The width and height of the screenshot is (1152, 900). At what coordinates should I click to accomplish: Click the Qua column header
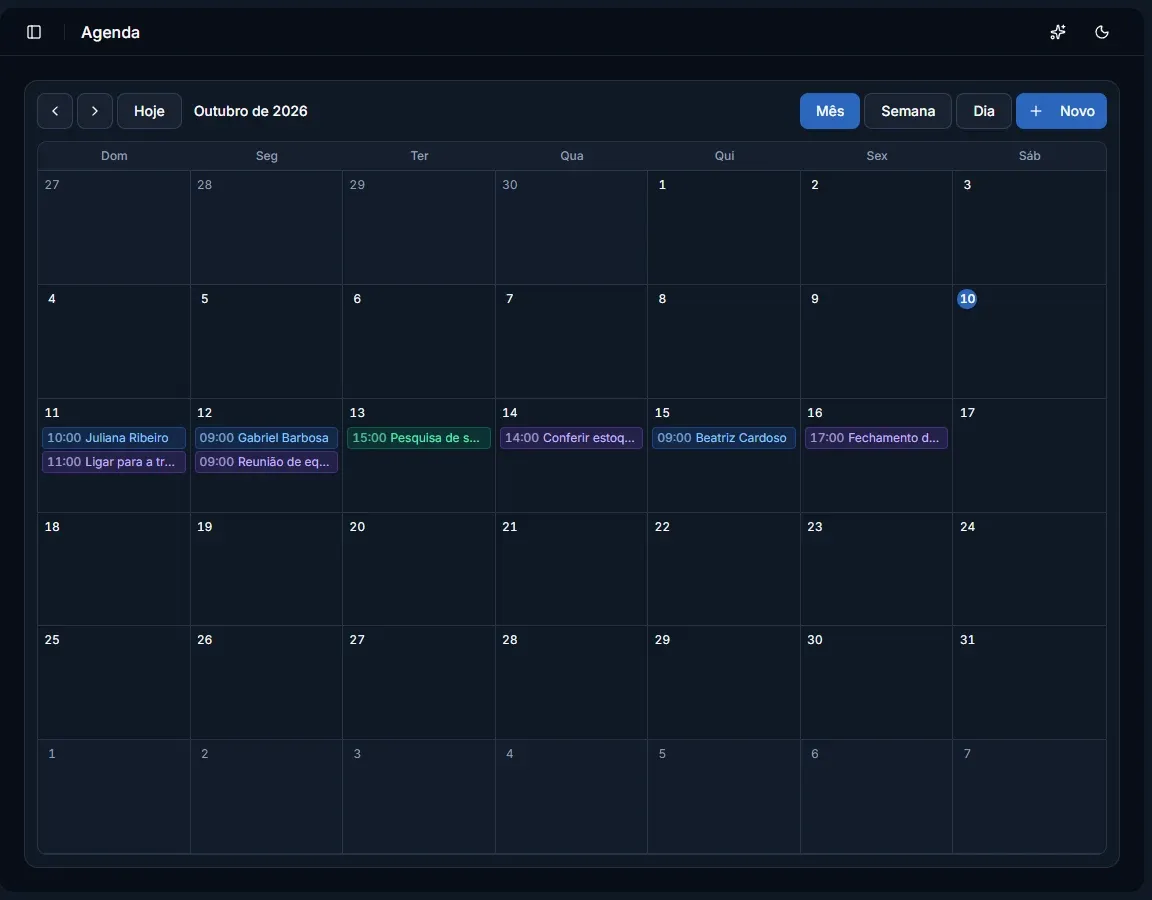pos(572,156)
